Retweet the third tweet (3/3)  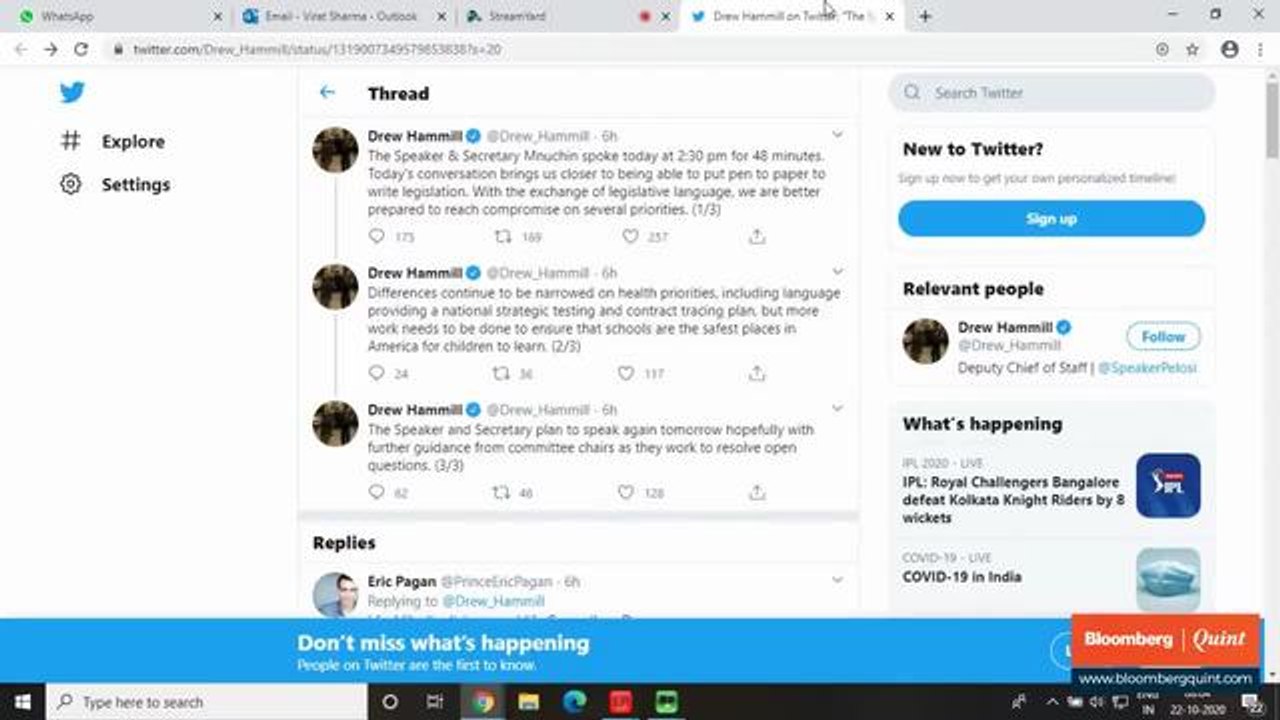tap(501, 492)
